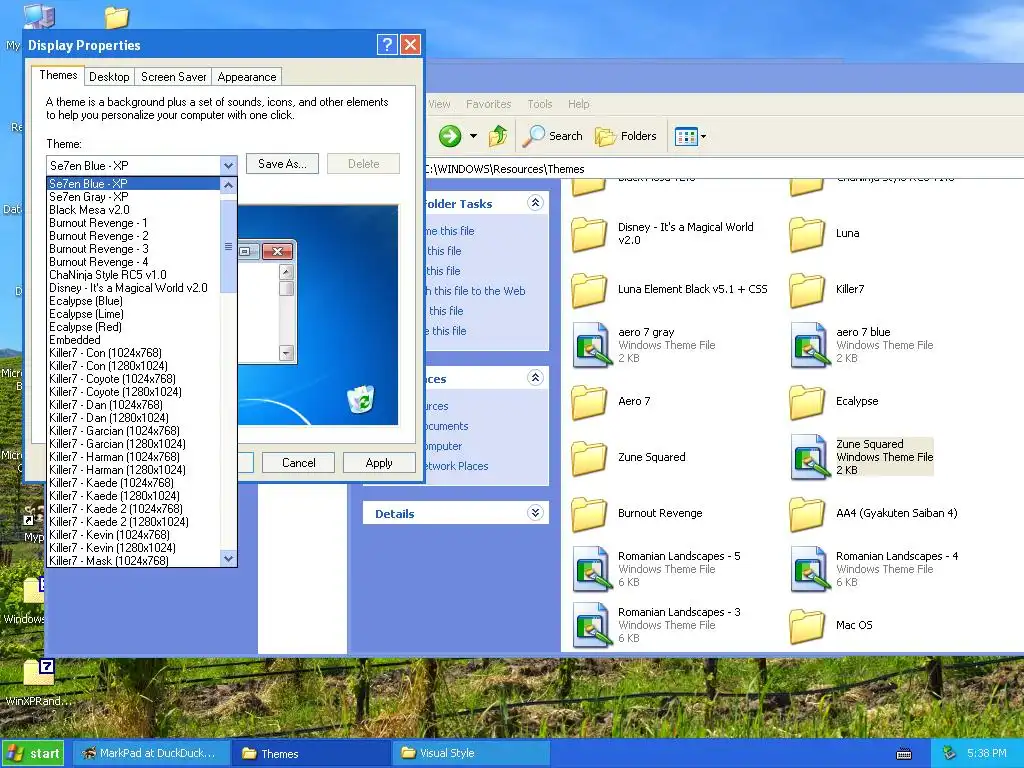Choose Killer7 - Kaede 2 (1024x768) theme
The height and width of the screenshot is (768, 1024).
[134, 509]
